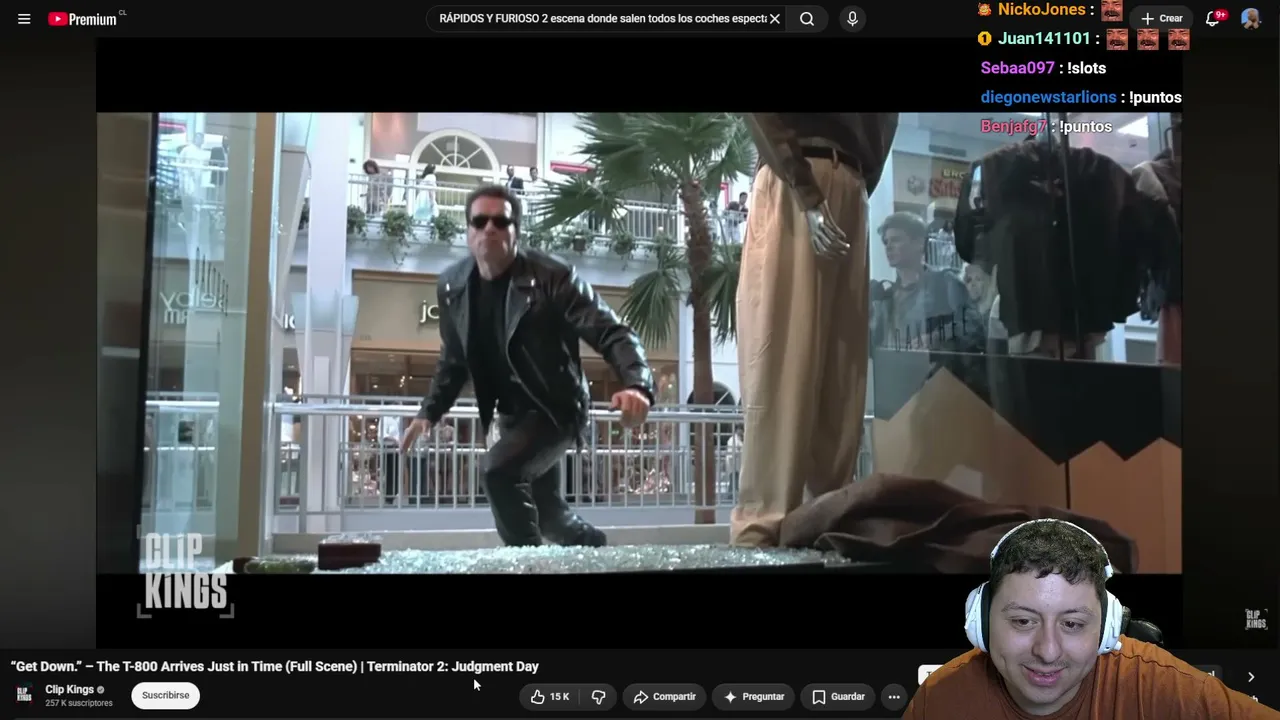Save the video with Guardar
This screenshot has width=1280, height=720.
click(x=838, y=696)
